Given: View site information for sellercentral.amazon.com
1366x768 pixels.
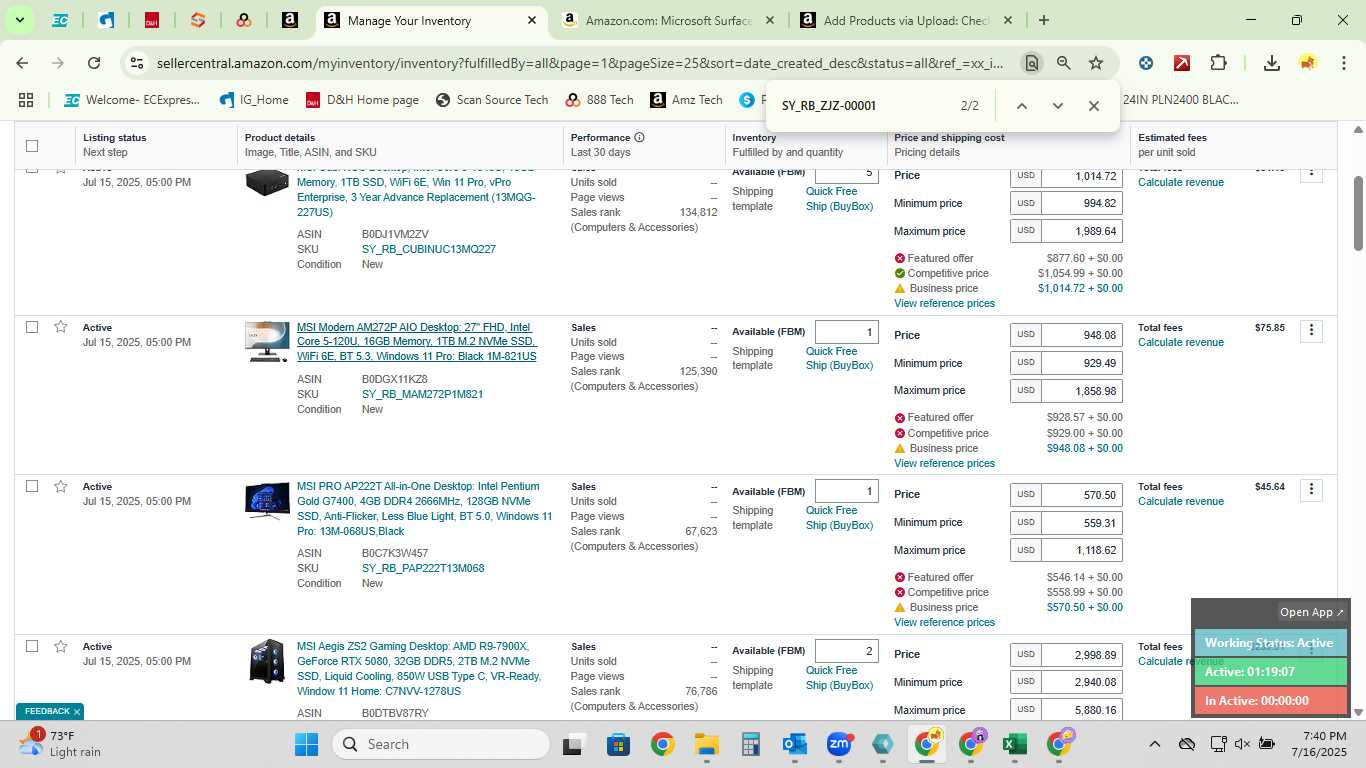Looking at the screenshot, I should [x=137, y=63].
